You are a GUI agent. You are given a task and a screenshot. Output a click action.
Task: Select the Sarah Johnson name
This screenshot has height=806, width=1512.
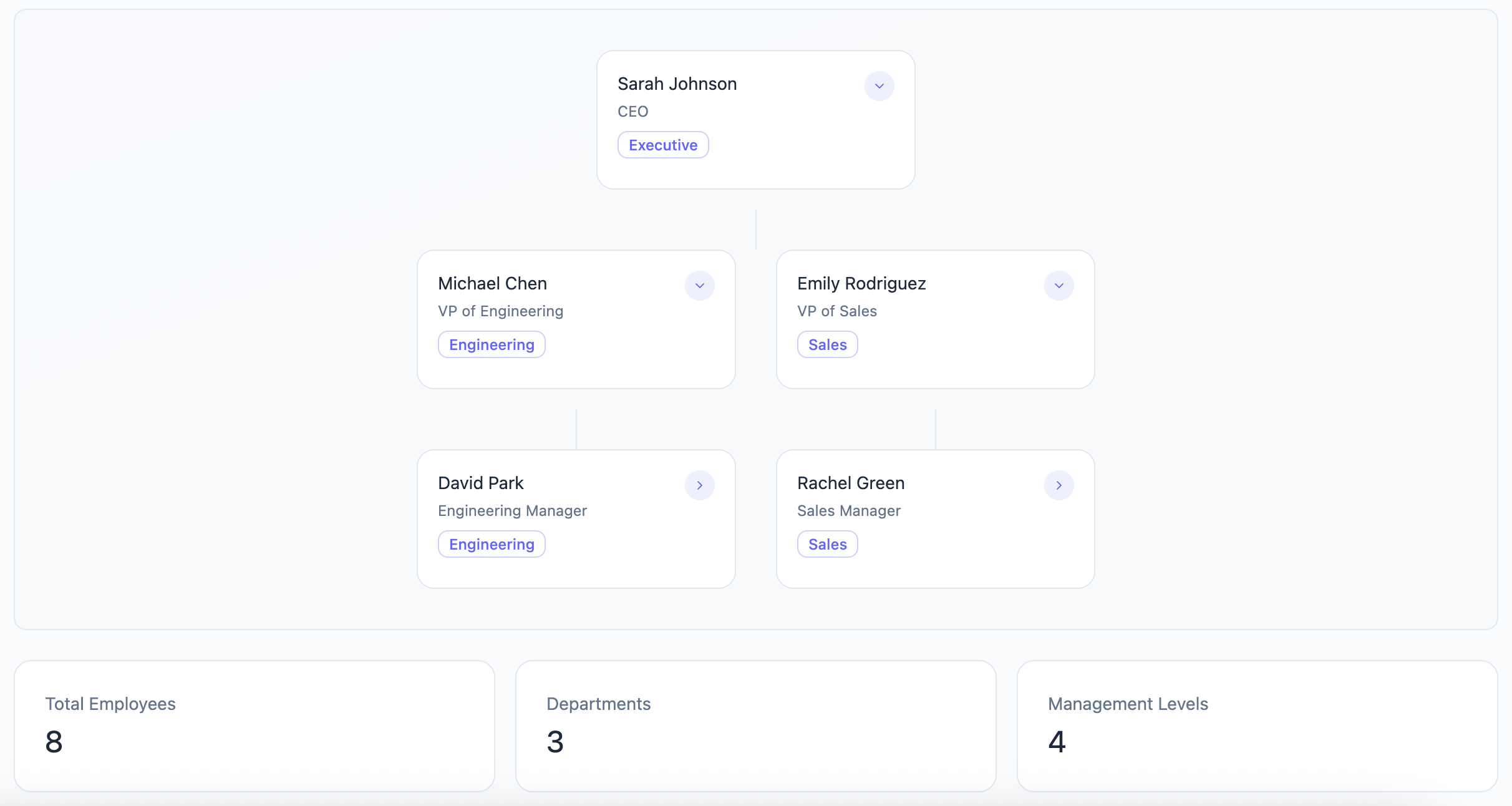coord(677,84)
